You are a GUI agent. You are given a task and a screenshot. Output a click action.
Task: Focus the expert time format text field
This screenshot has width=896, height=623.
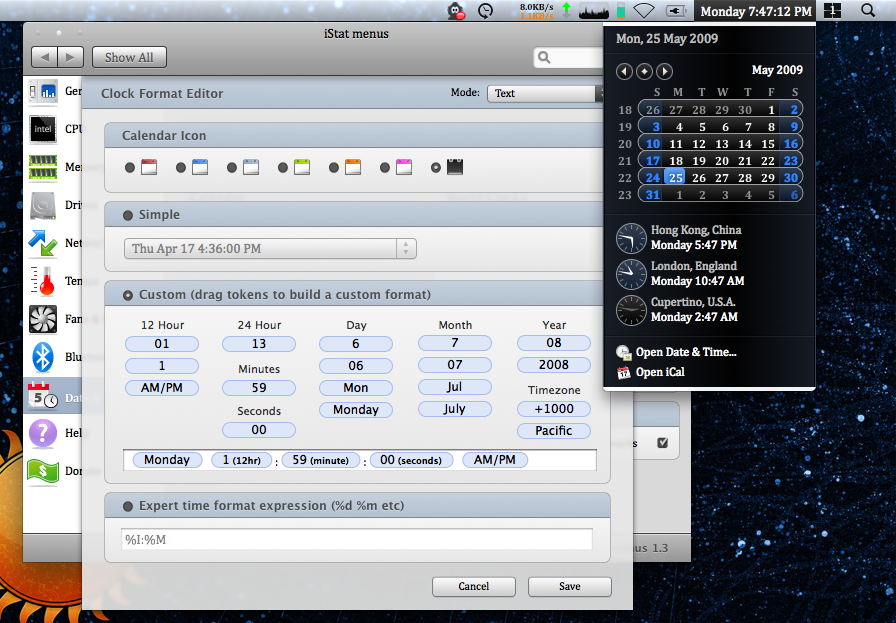pyautogui.click(x=357, y=540)
